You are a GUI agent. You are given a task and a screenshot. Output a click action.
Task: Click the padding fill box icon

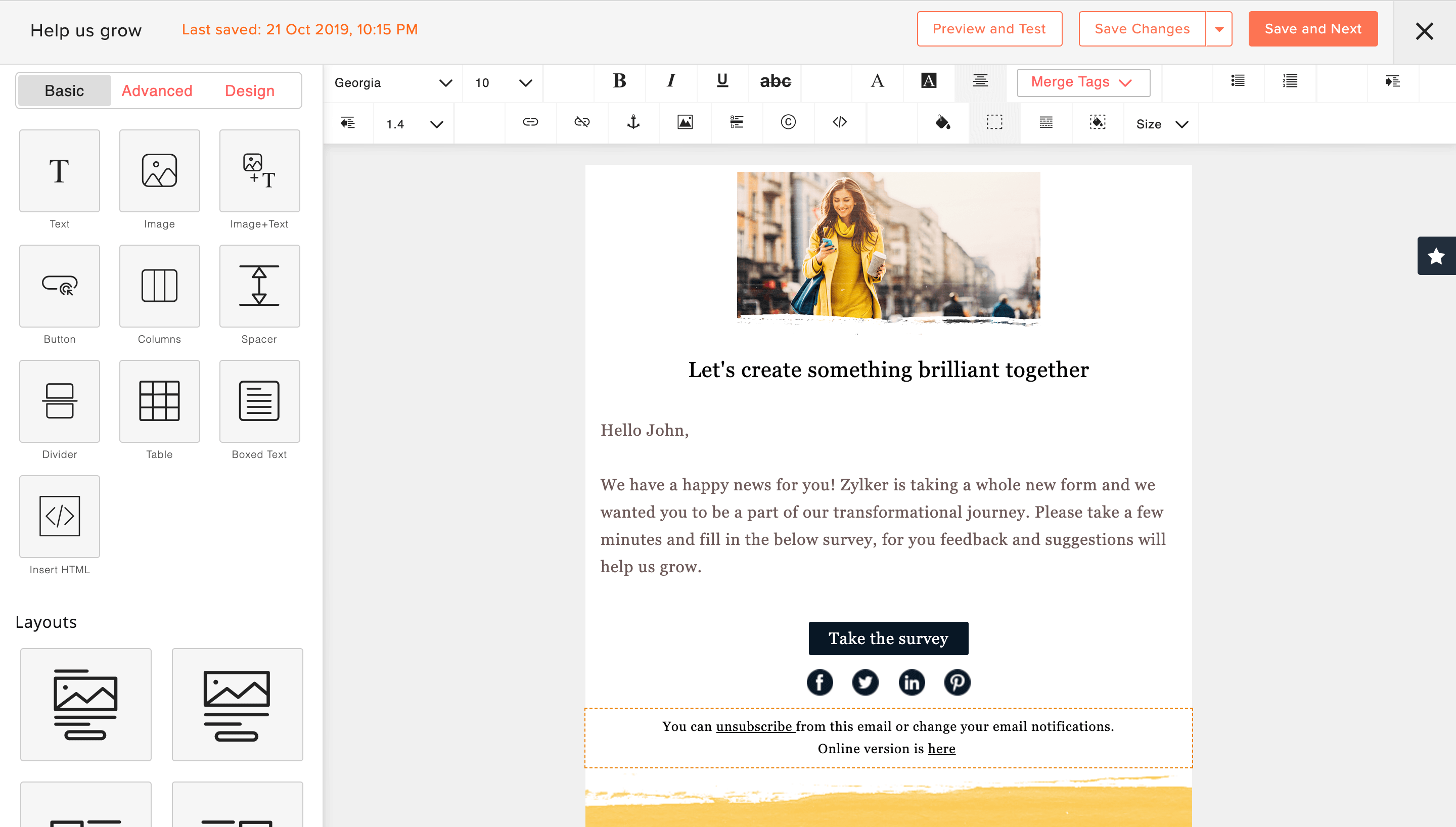point(1098,122)
